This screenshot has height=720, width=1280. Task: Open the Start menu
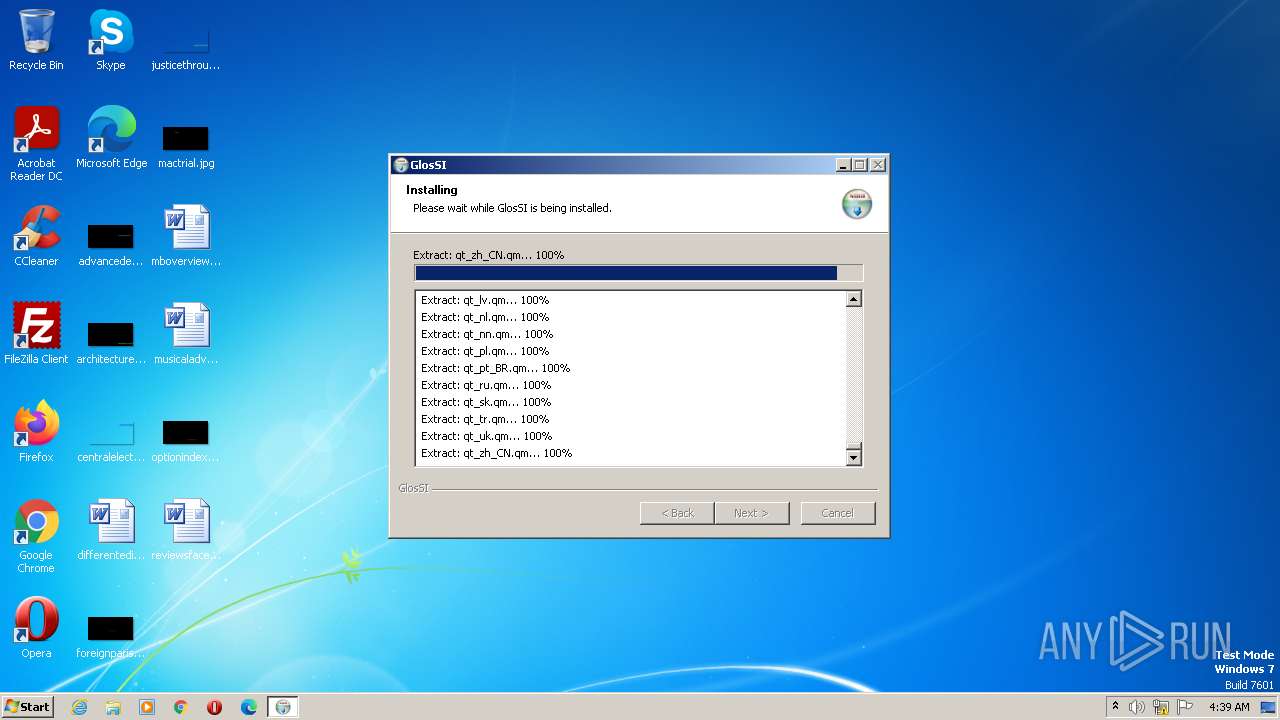[28, 707]
